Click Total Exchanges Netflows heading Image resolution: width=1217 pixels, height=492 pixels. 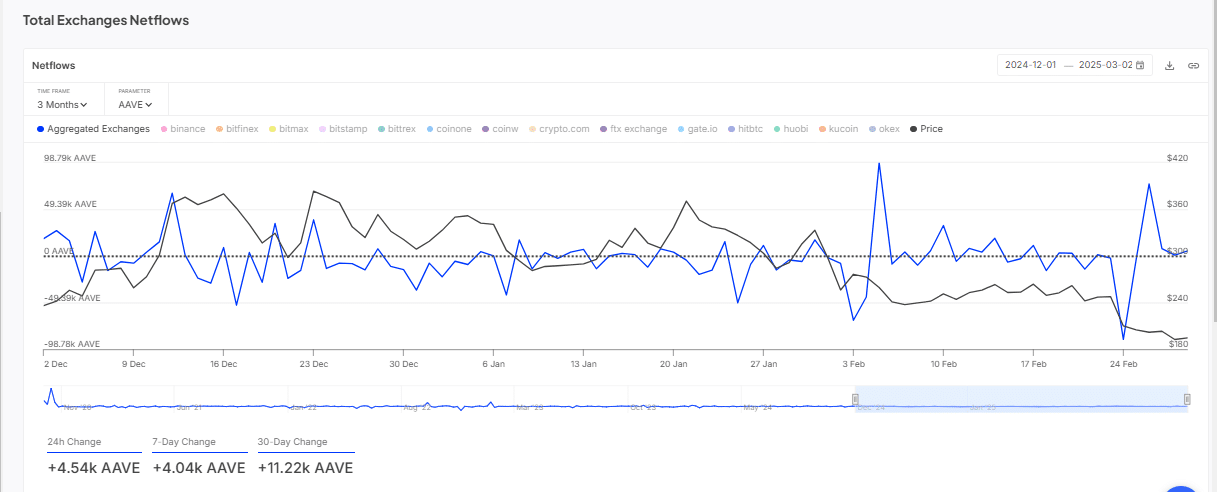[106, 20]
